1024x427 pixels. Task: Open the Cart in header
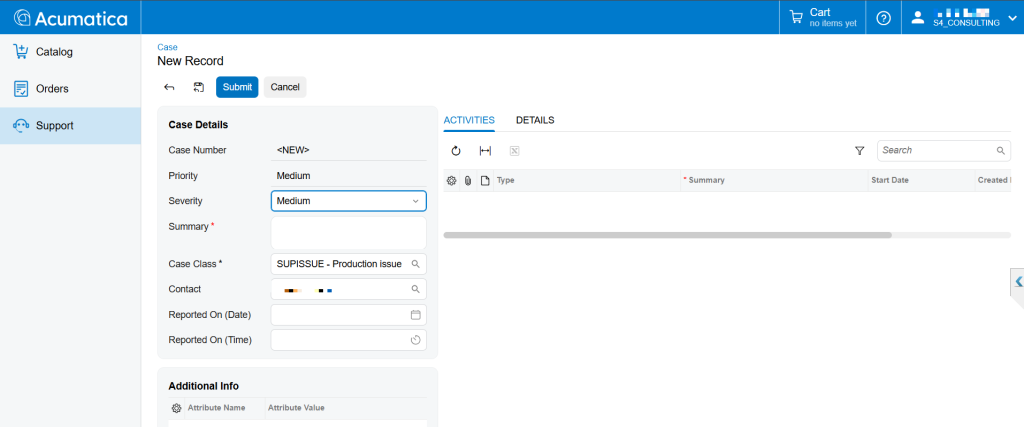(x=823, y=18)
